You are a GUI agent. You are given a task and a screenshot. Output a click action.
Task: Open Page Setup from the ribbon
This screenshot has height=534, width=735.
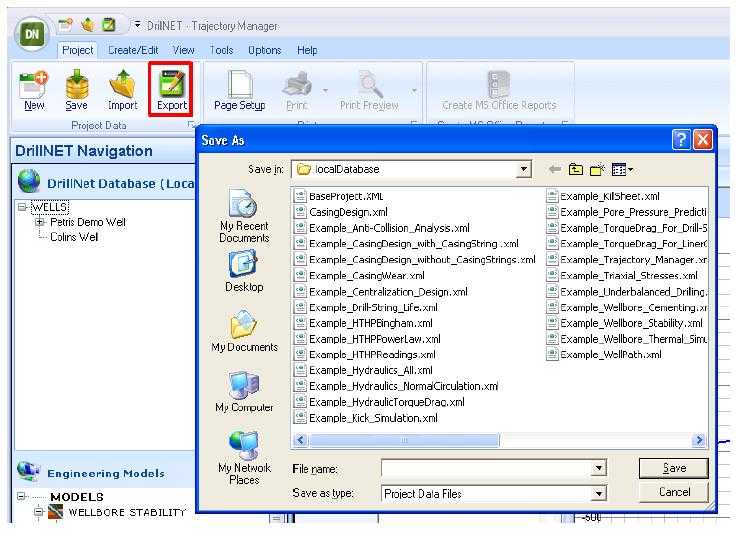pyautogui.click(x=240, y=90)
